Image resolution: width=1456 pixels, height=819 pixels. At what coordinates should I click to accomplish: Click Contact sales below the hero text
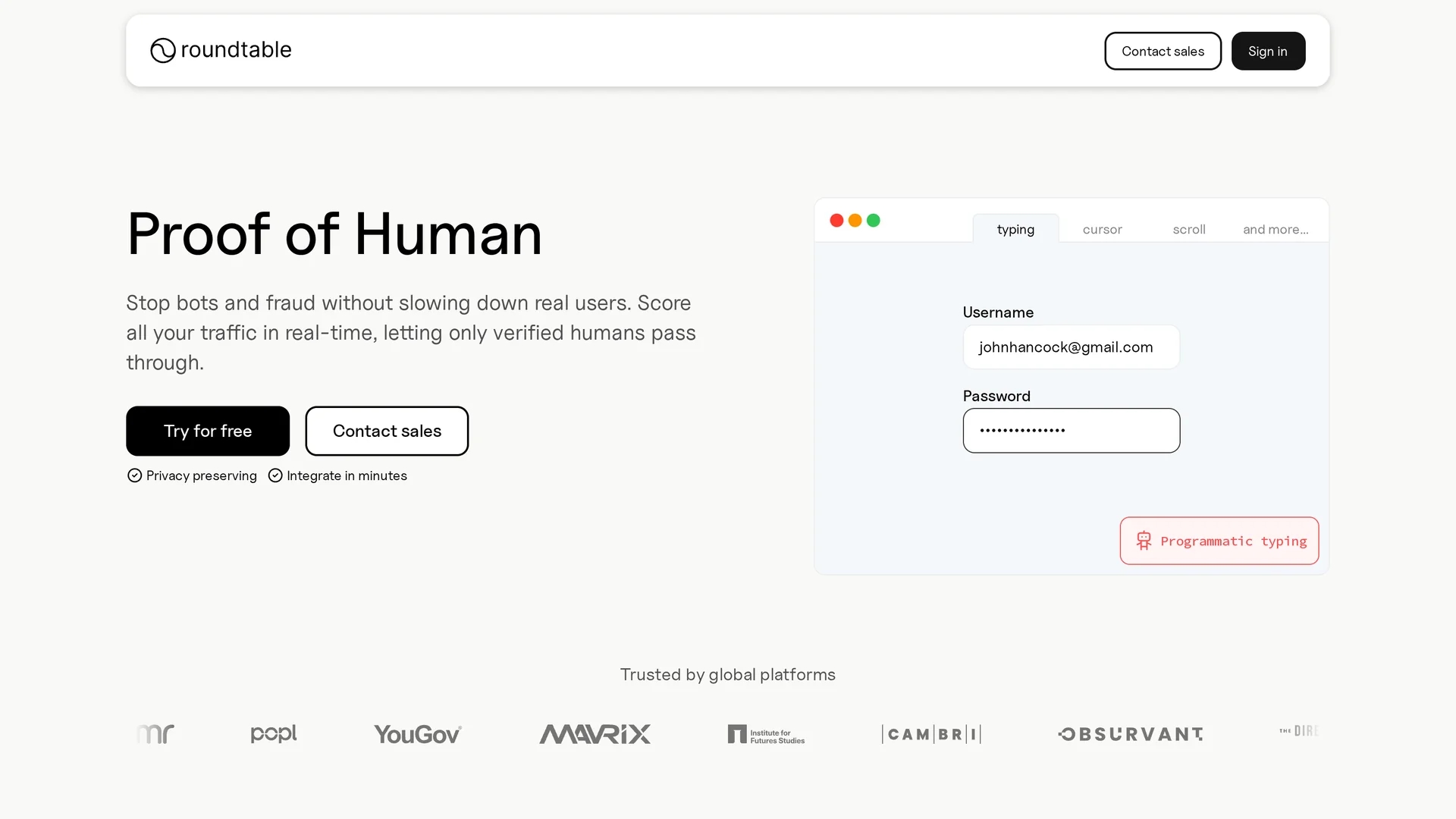coord(387,431)
